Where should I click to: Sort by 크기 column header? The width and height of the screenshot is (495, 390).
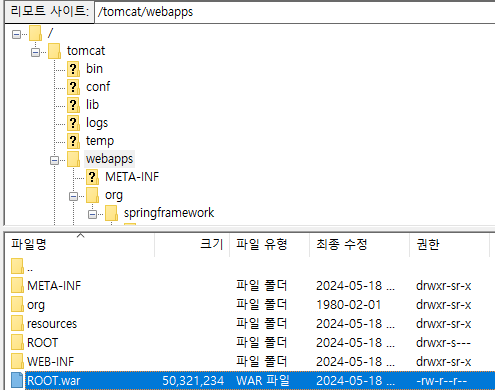(192, 244)
